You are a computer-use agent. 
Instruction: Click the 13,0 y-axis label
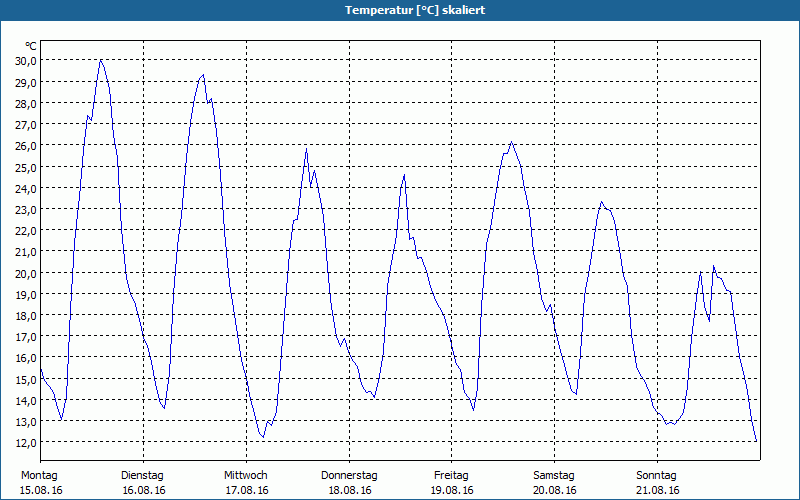(26, 422)
